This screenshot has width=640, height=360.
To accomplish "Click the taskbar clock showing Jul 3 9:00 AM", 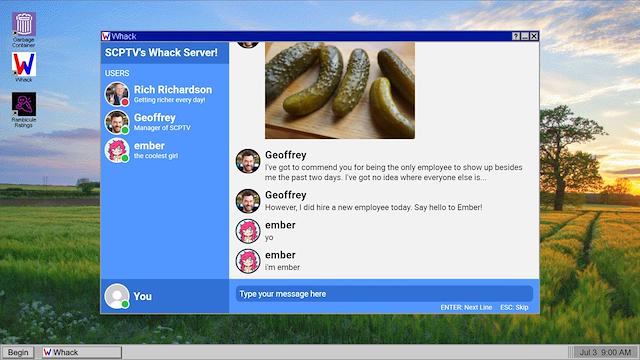I will [605, 352].
